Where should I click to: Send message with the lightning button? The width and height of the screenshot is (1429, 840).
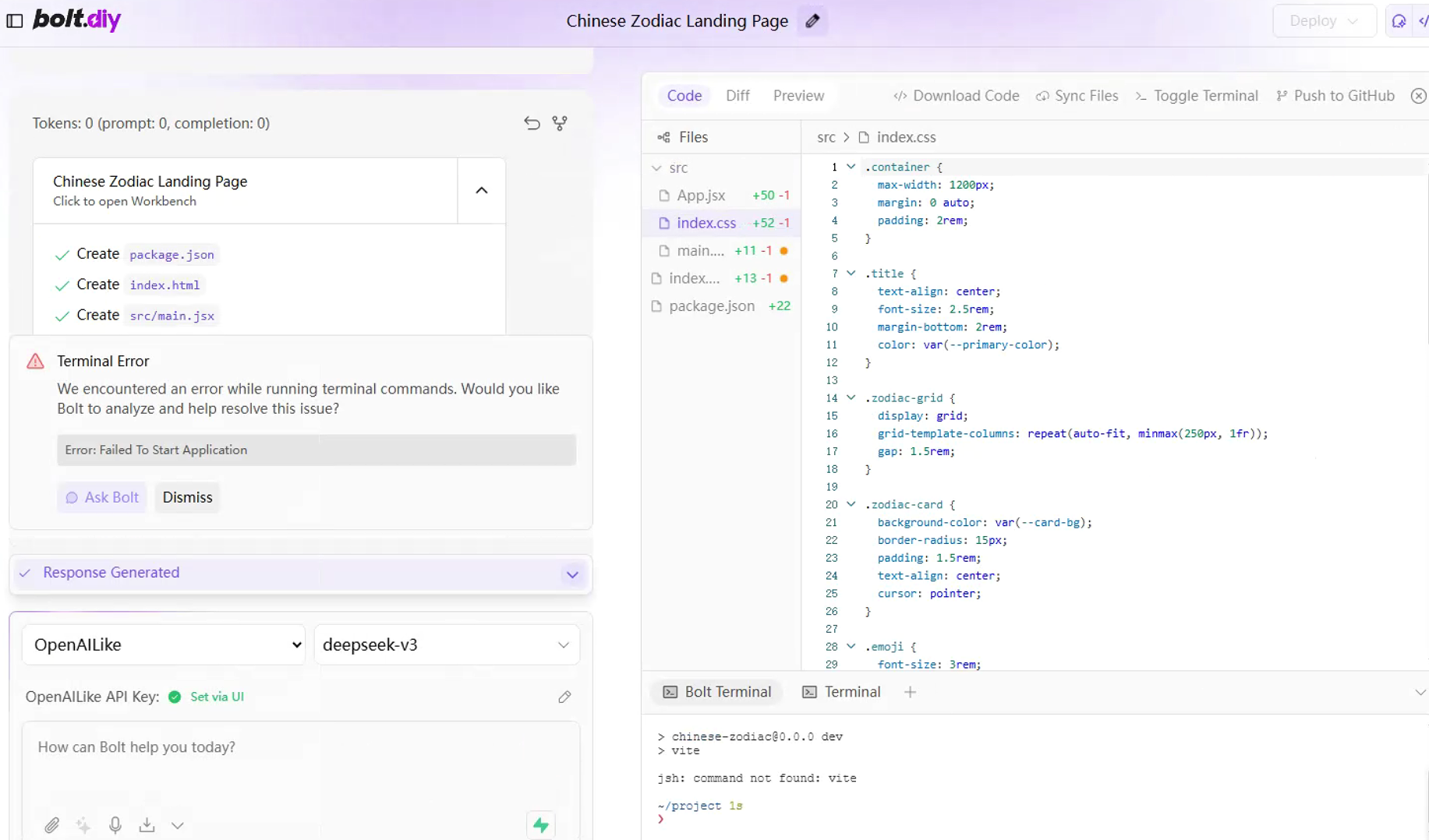click(541, 824)
